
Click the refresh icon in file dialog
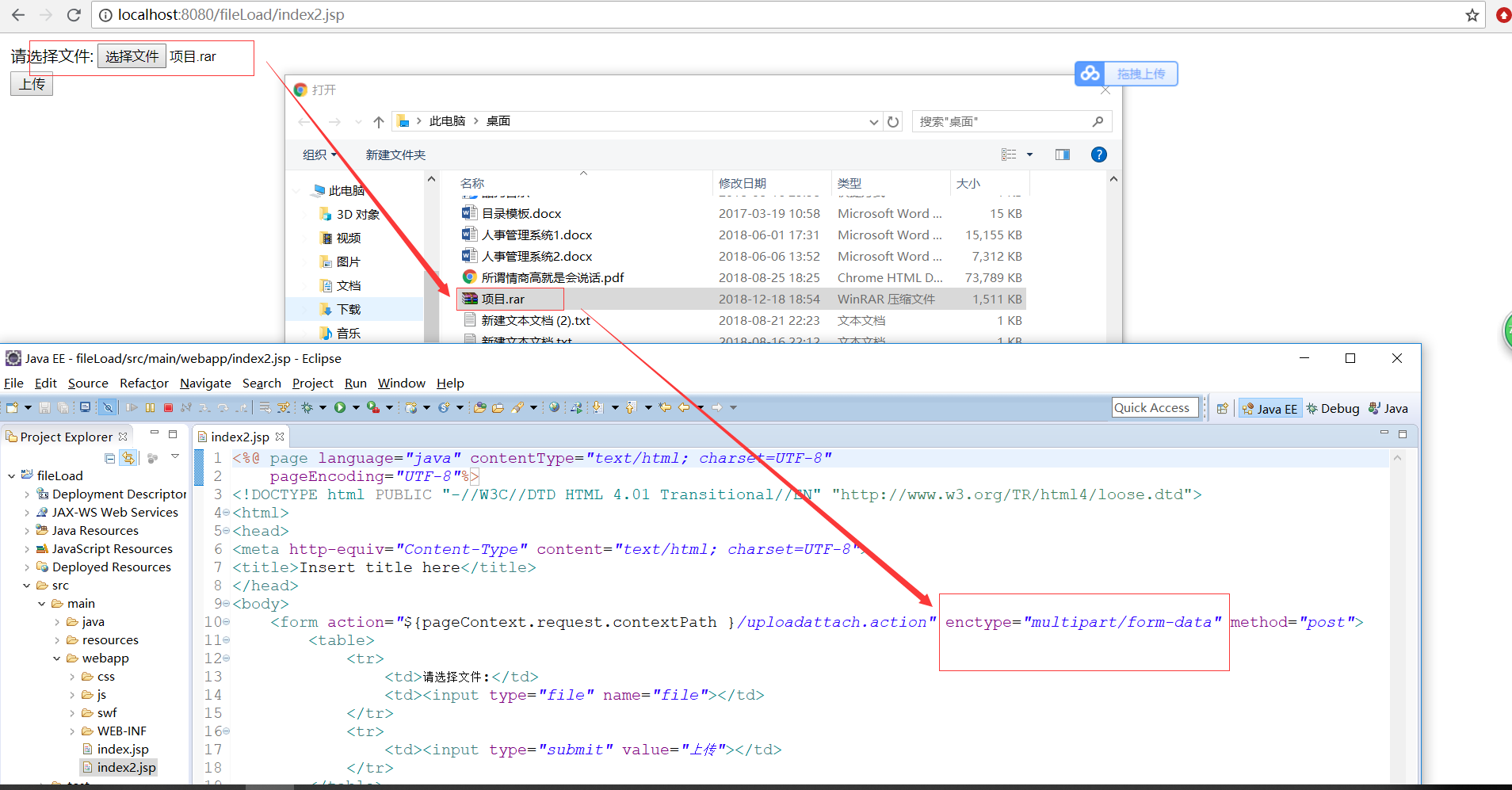[x=893, y=121]
